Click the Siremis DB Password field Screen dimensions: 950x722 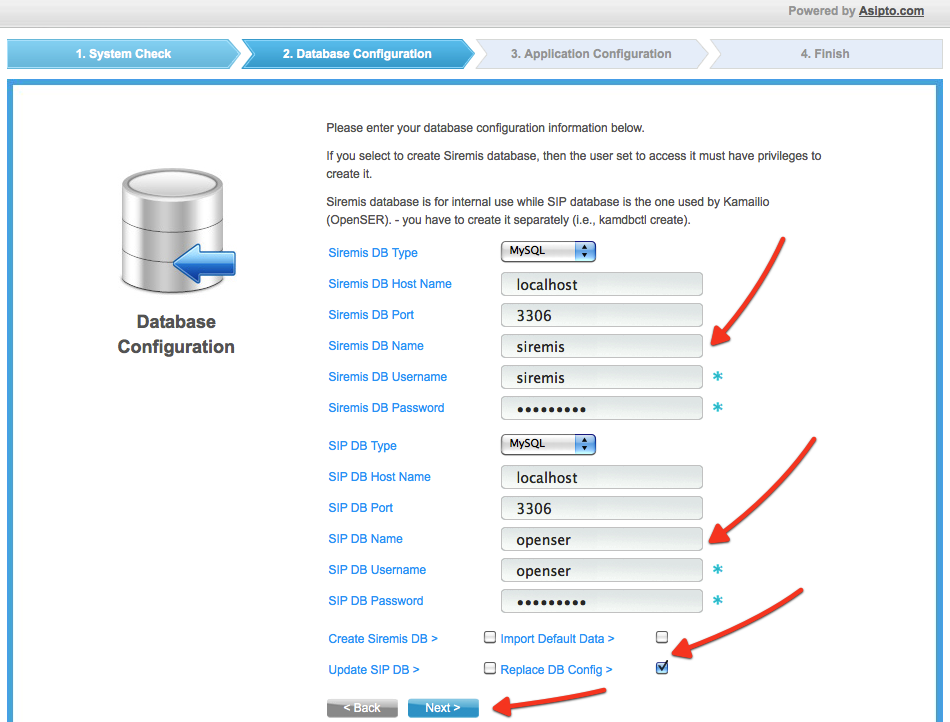pos(602,408)
